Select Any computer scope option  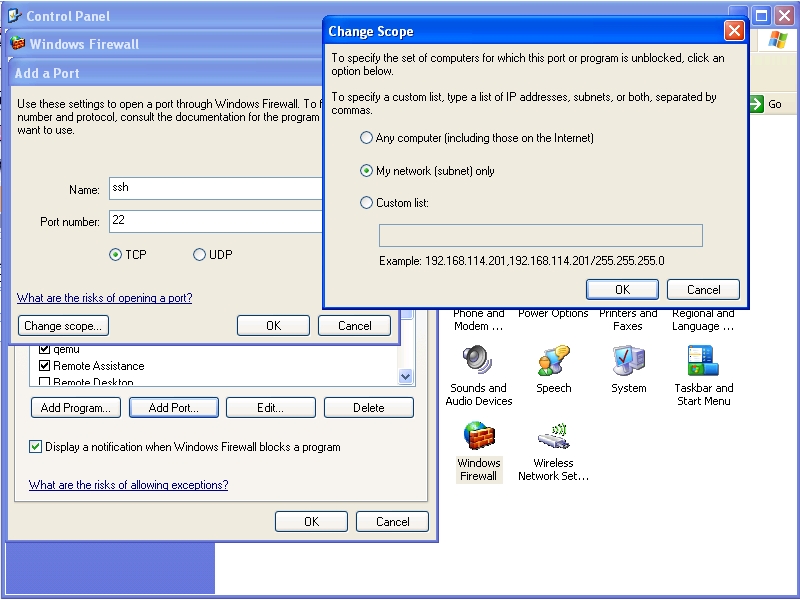point(366,138)
